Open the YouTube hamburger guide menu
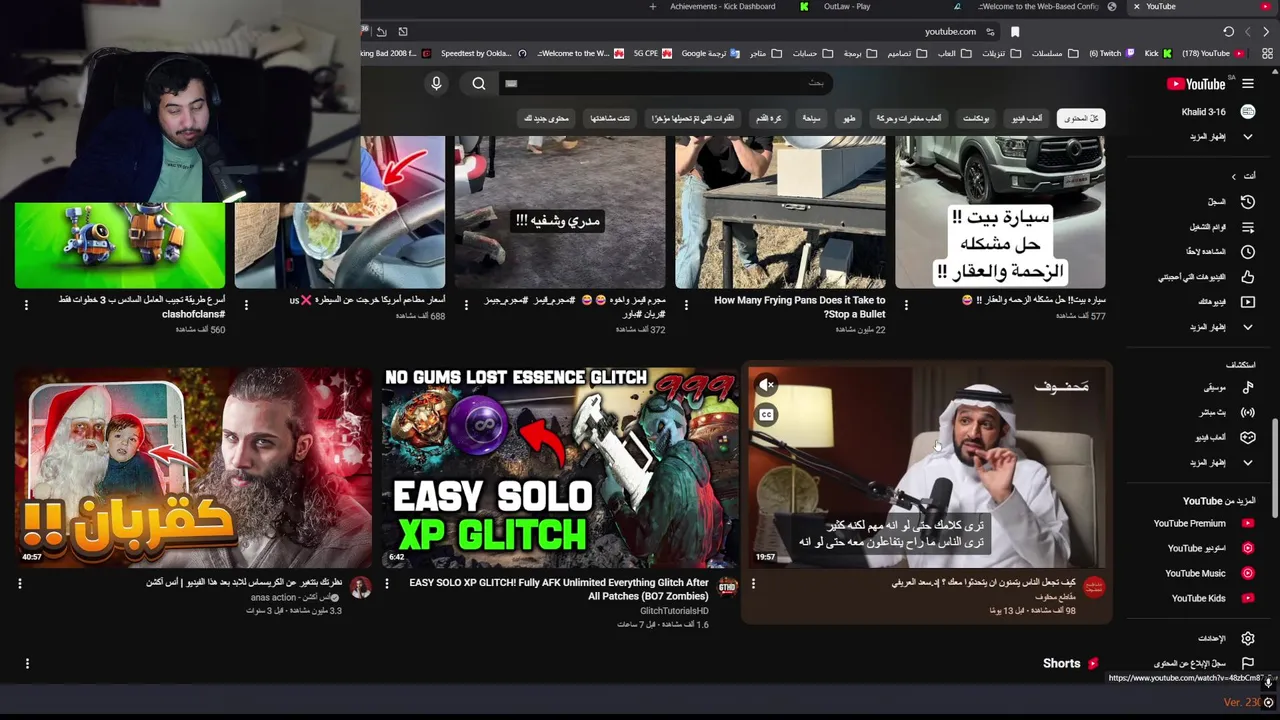This screenshot has width=1280, height=720. 1248,84
